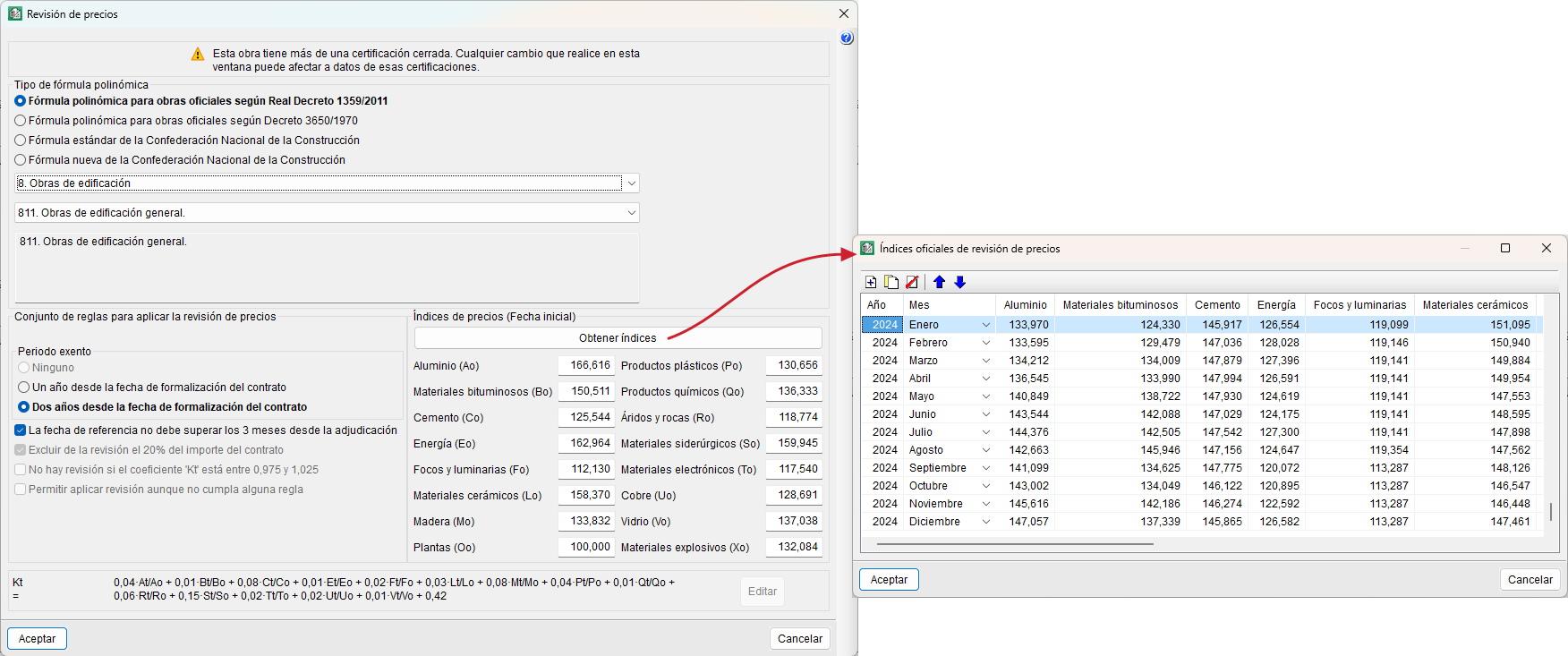The width and height of the screenshot is (1568, 656).
Task: Expand month dropdown in the Enero row
Action: click(x=986, y=325)
